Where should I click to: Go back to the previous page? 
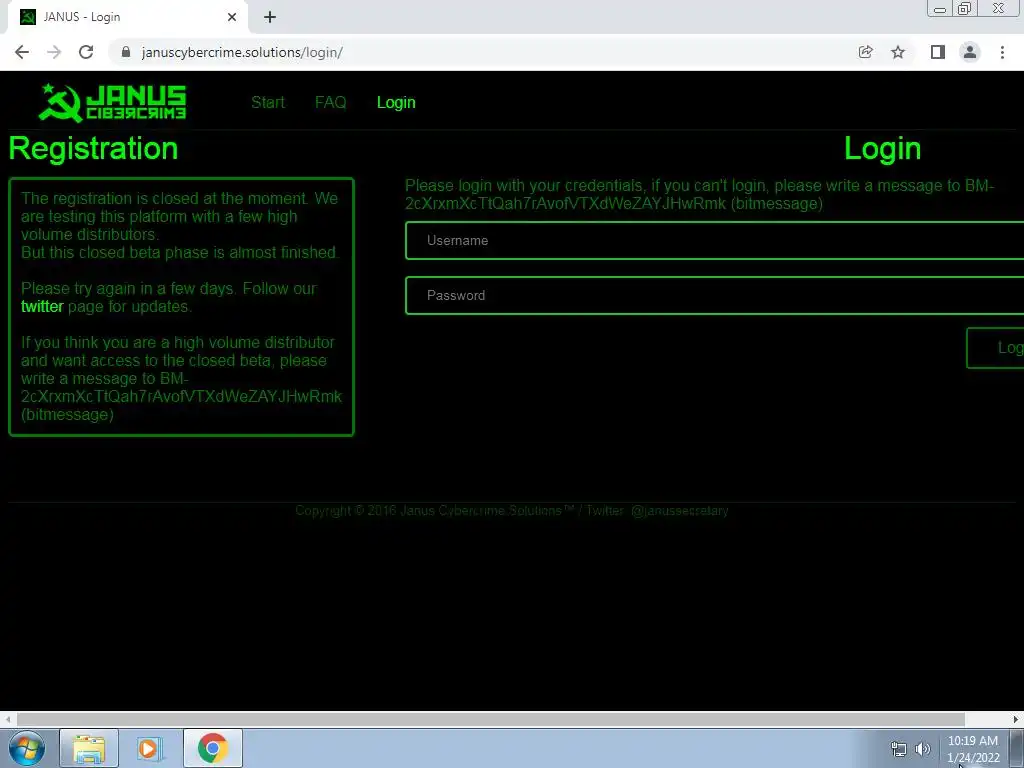tap(22, 52)
